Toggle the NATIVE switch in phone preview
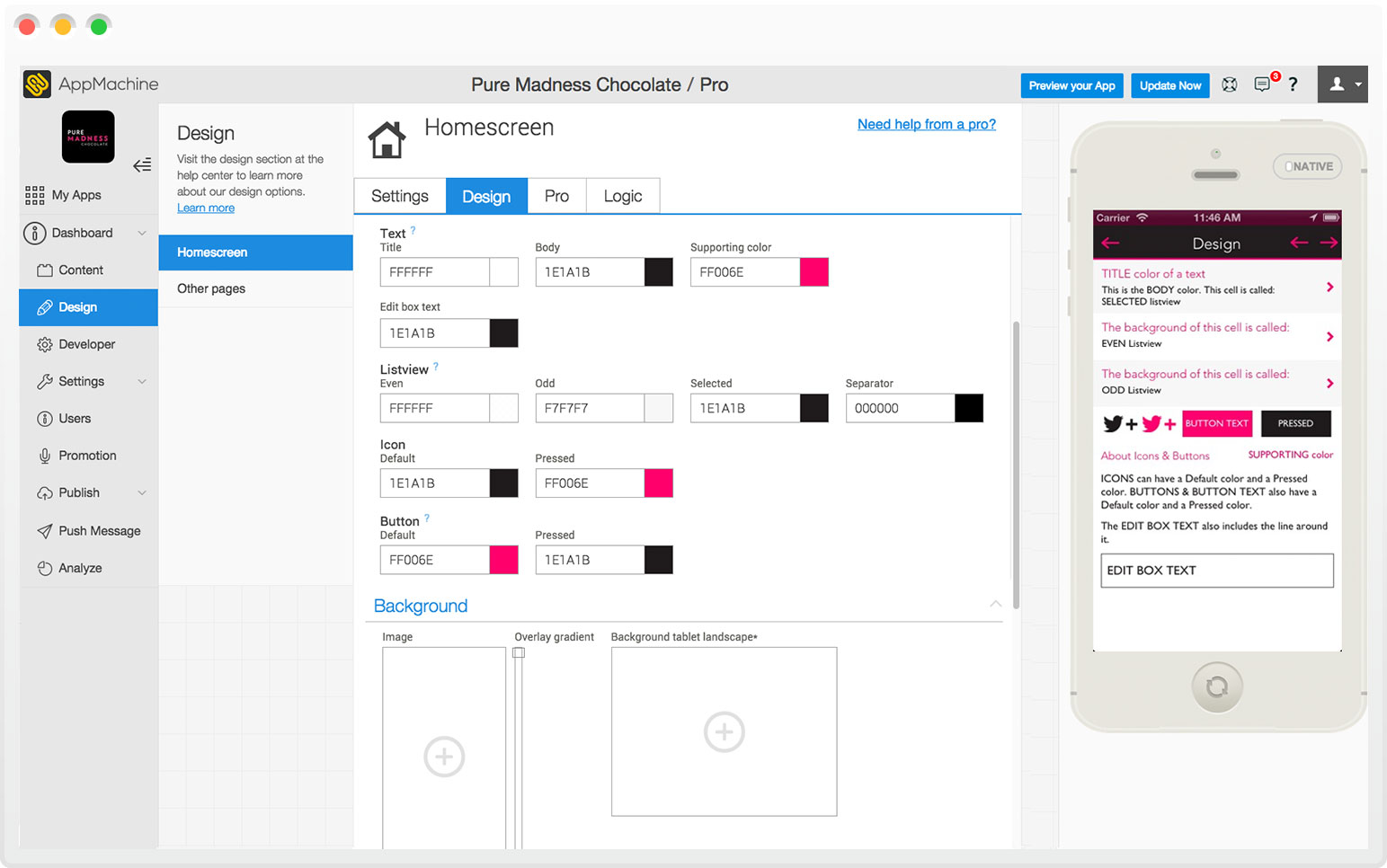The image size is (1387, 868). pyautogui.click(x=1307, y=166)
